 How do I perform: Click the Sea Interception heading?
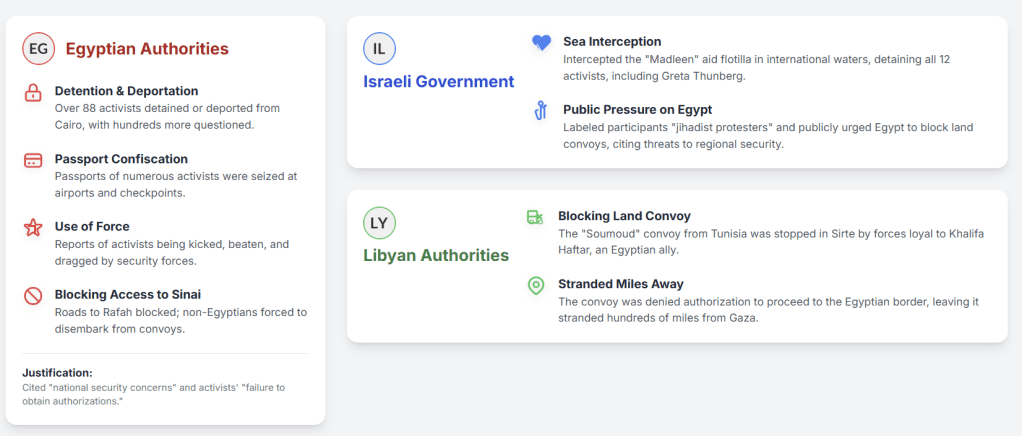coord(612,42)
